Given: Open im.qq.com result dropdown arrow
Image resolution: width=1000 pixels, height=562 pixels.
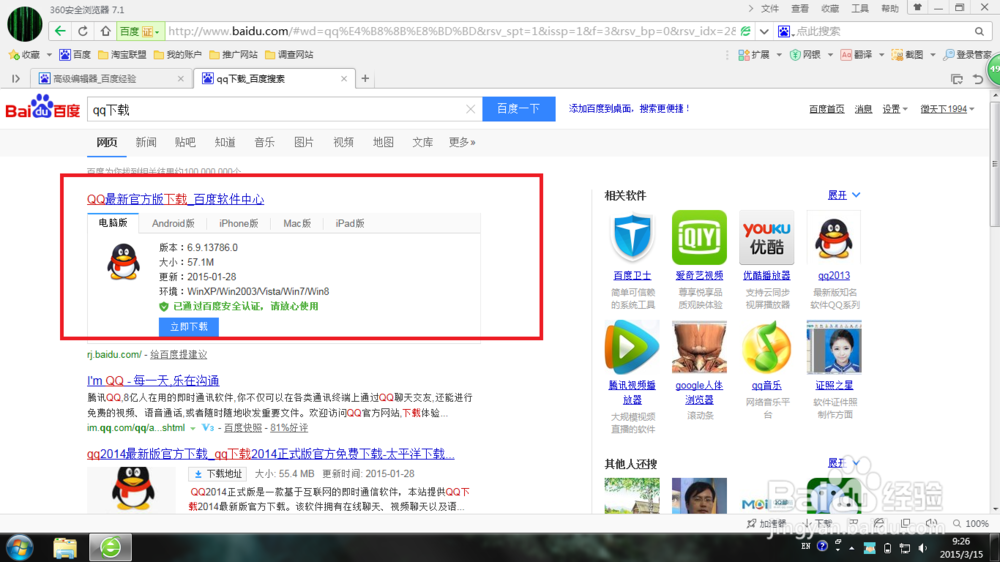Looking at the screenshot, I should click(x=193, y=428).
